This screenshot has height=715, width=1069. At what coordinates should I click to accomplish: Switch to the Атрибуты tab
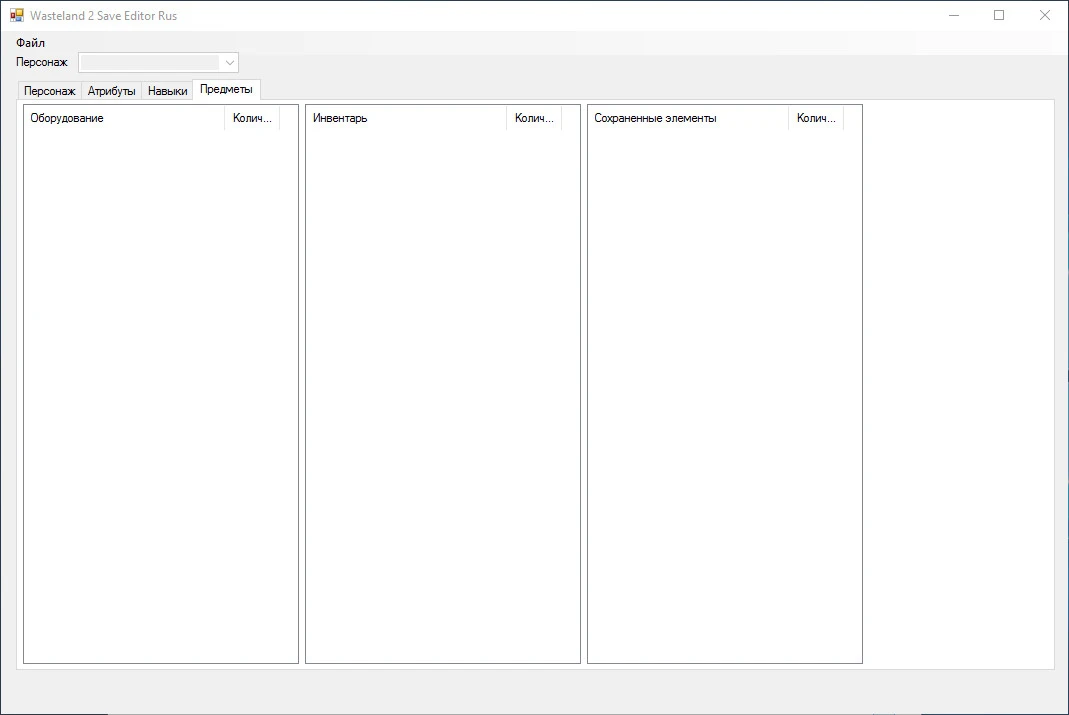tap(111, 91)
